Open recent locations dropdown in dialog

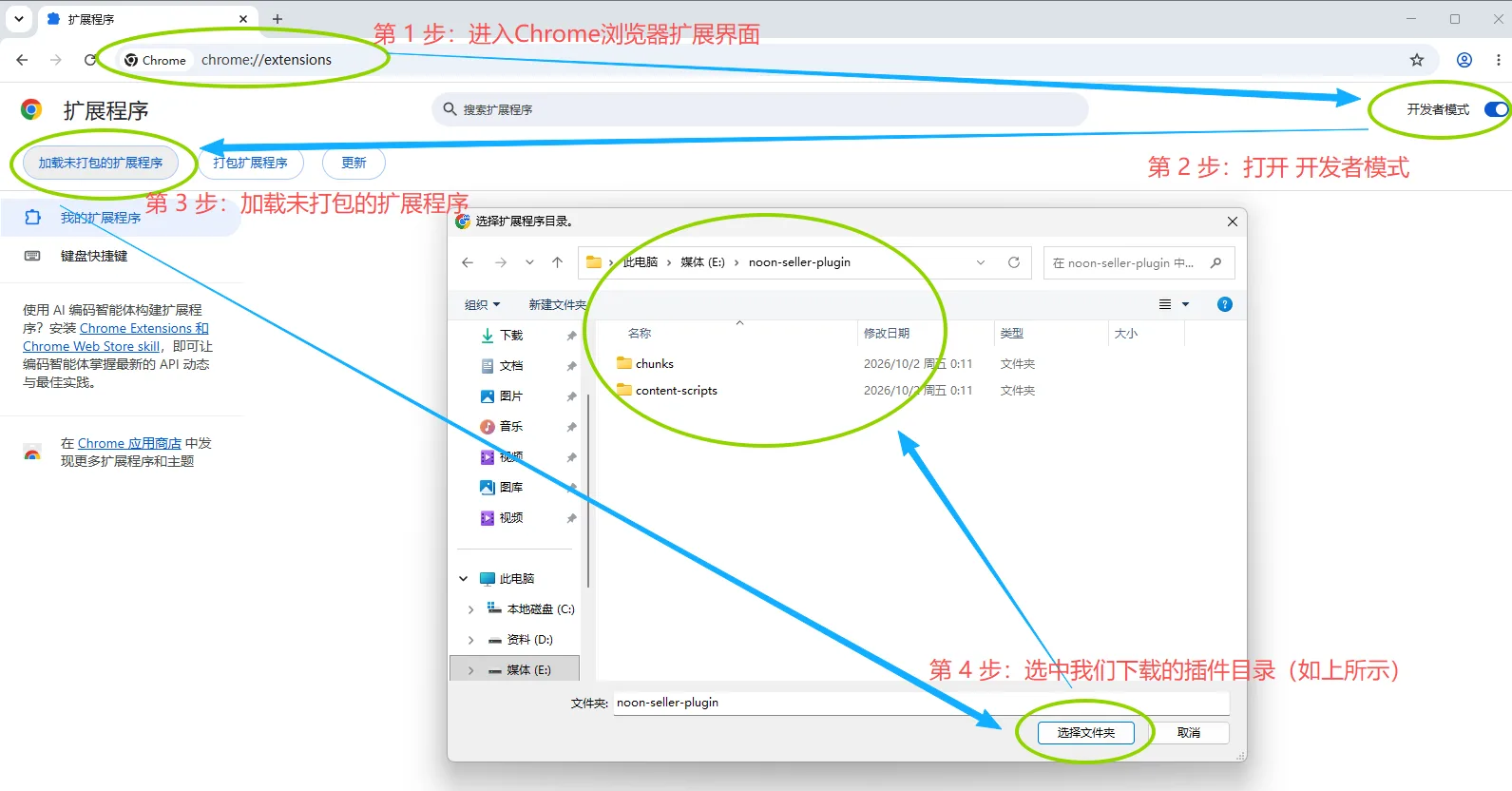pyautogui.click(x=529, y=262)
